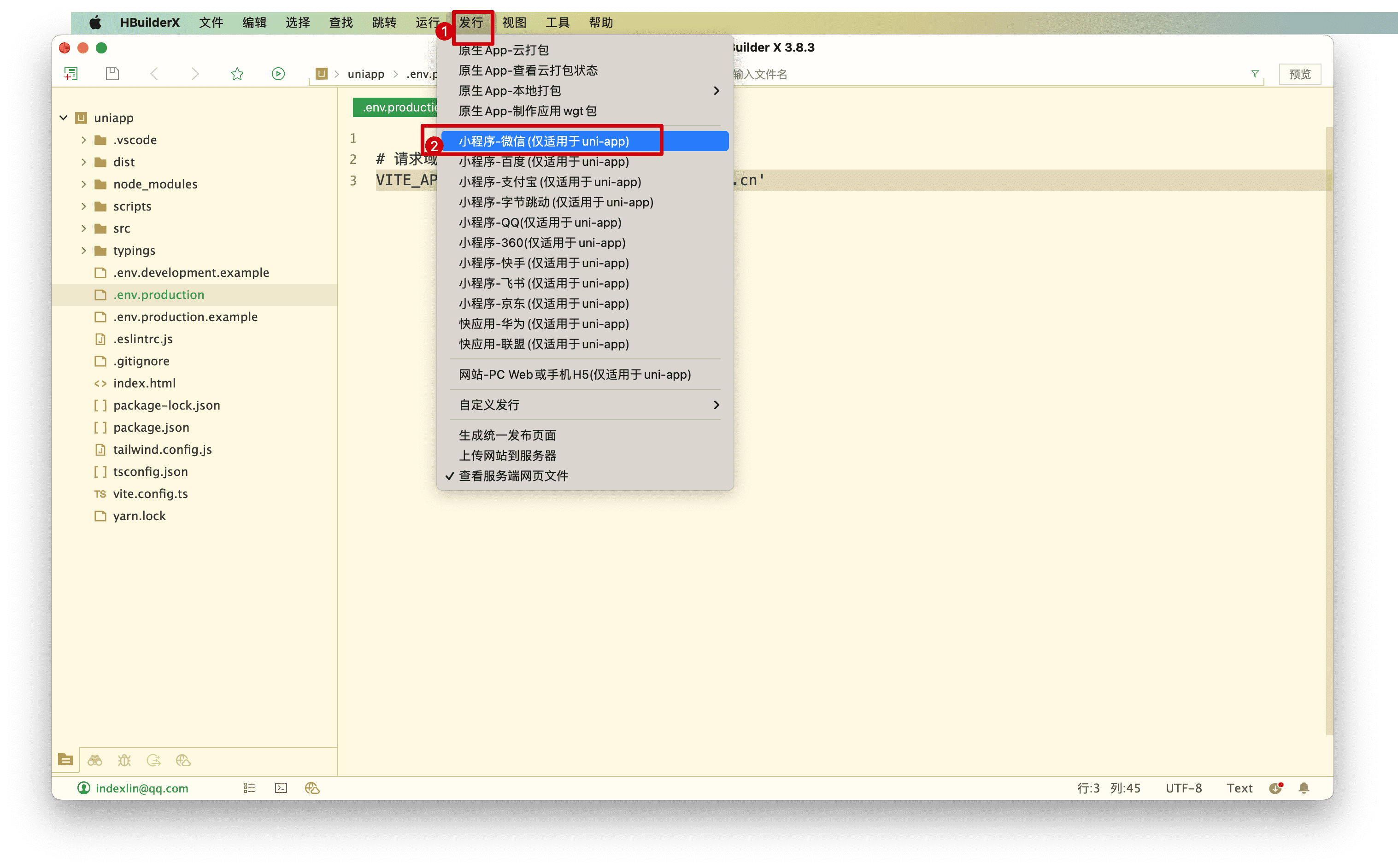Collapse the uniapp project tree
The width and height of the screenshot is (1398, 868).
(63, 117)
